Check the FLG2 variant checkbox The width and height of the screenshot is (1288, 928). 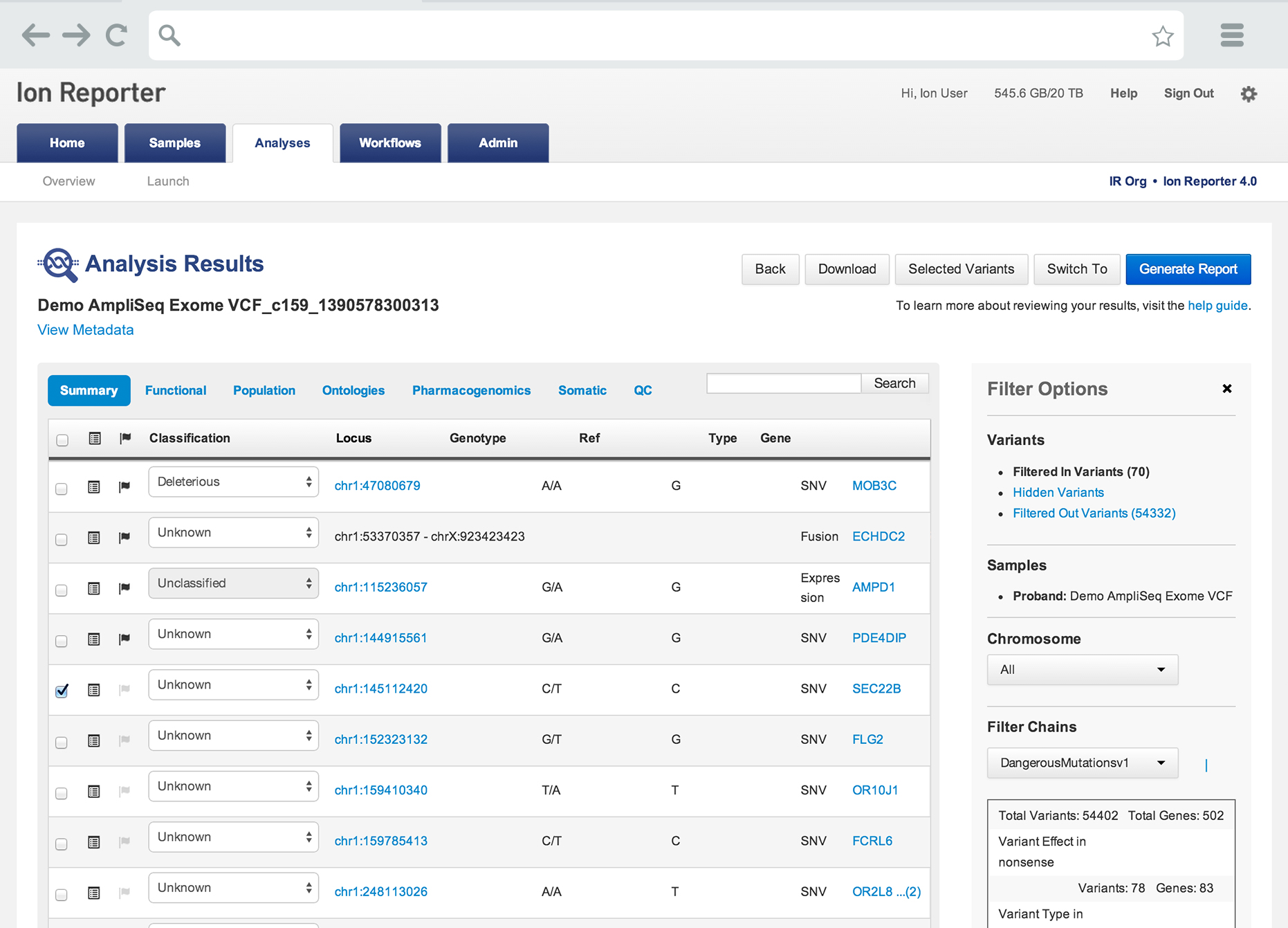(62, 743)
